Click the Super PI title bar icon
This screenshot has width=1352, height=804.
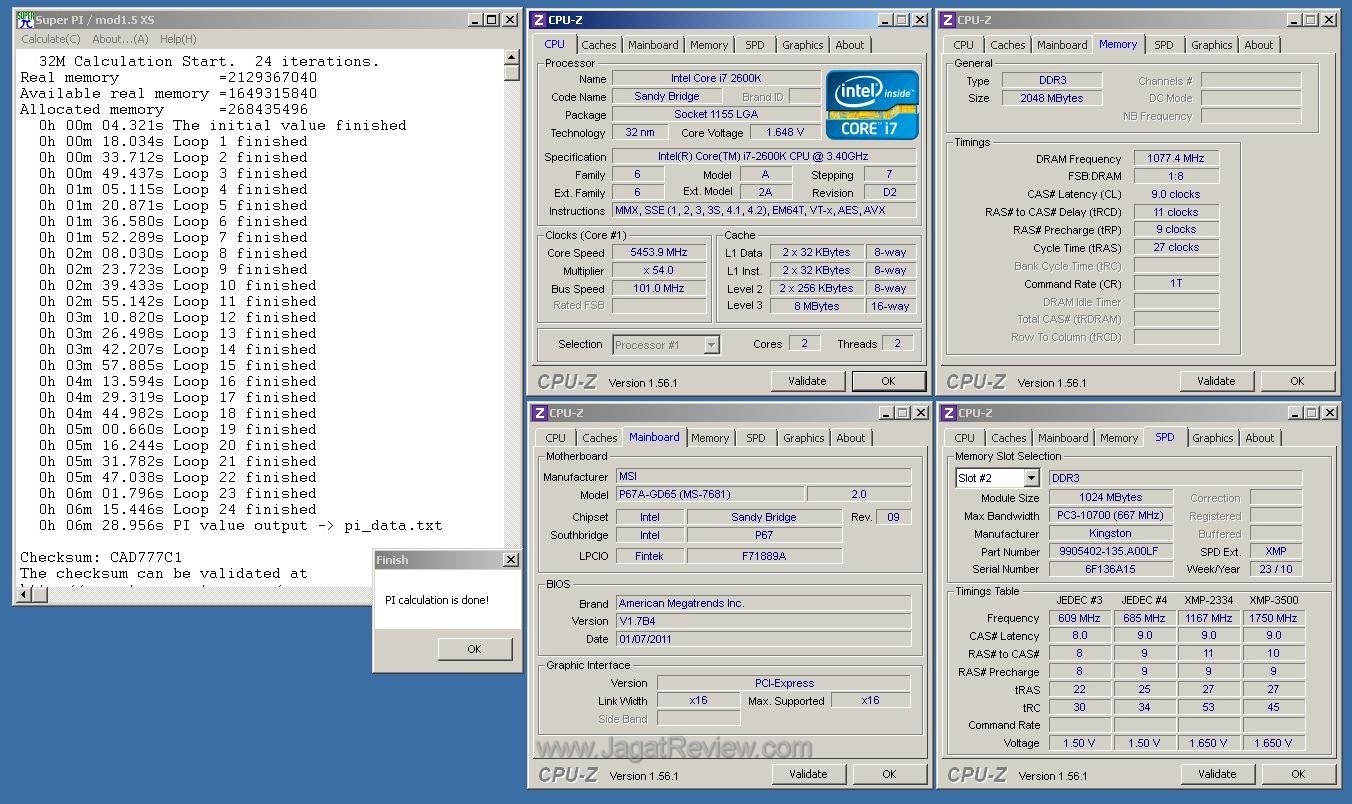pyautogui.click(x=26, y=19)
